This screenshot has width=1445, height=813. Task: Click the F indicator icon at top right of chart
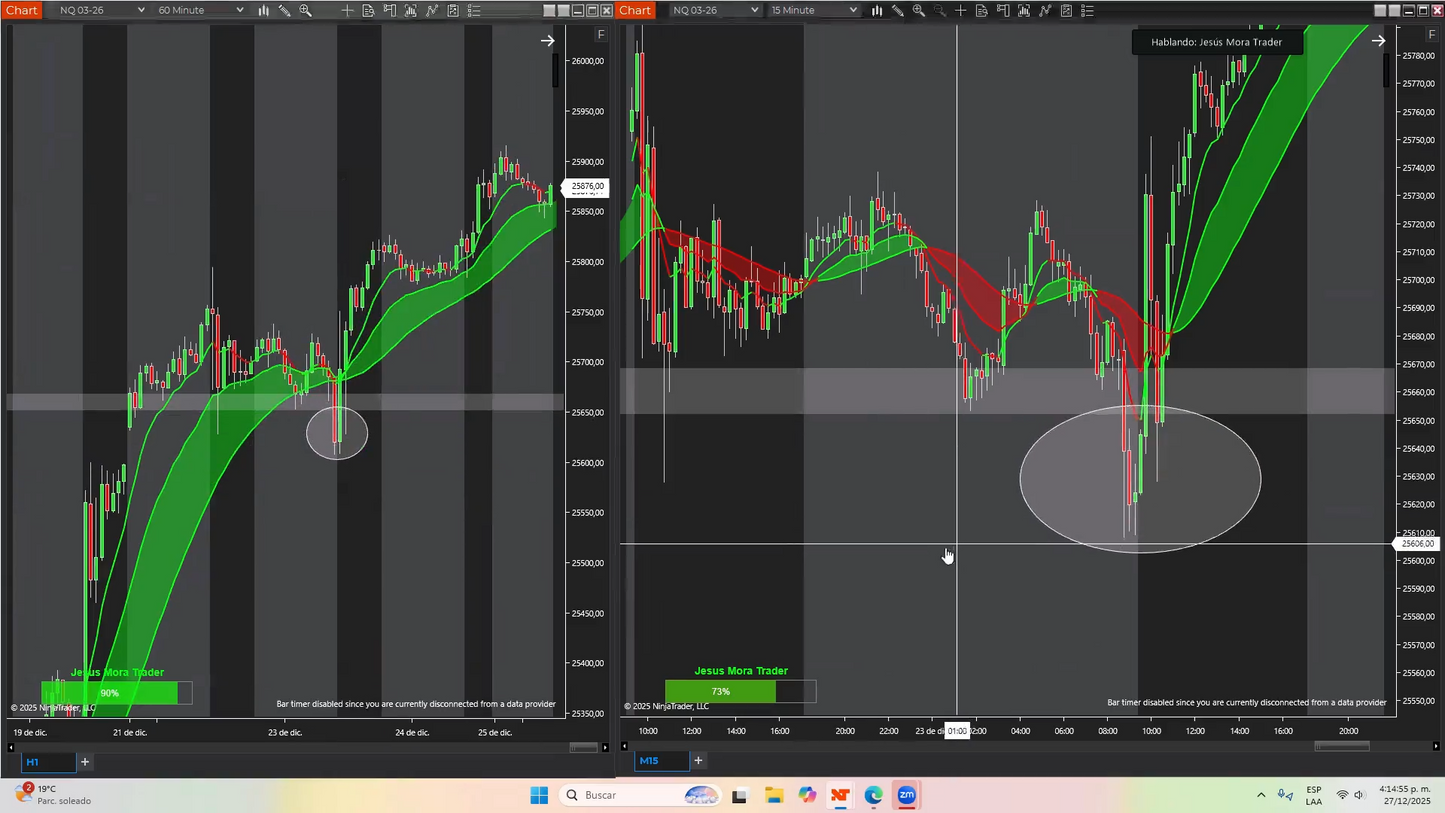(1432, 34)
